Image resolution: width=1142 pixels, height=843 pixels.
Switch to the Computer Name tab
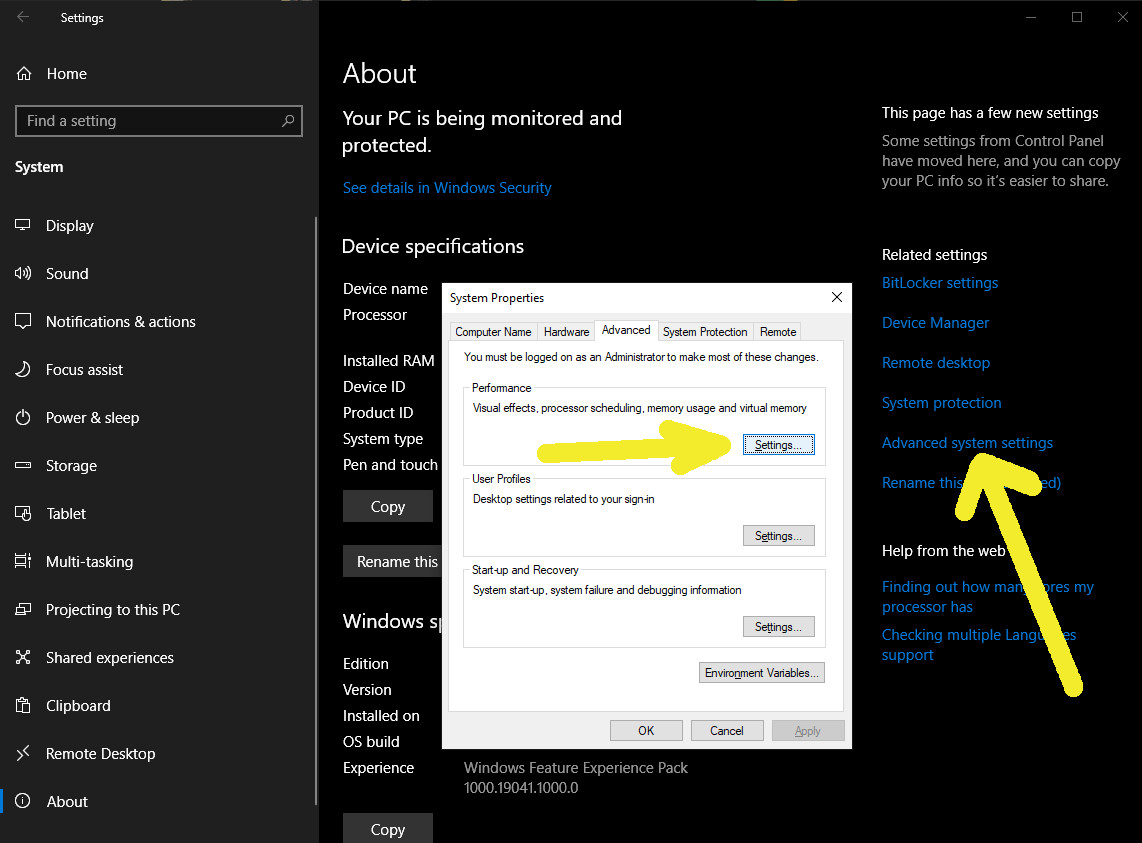(493, 332)
